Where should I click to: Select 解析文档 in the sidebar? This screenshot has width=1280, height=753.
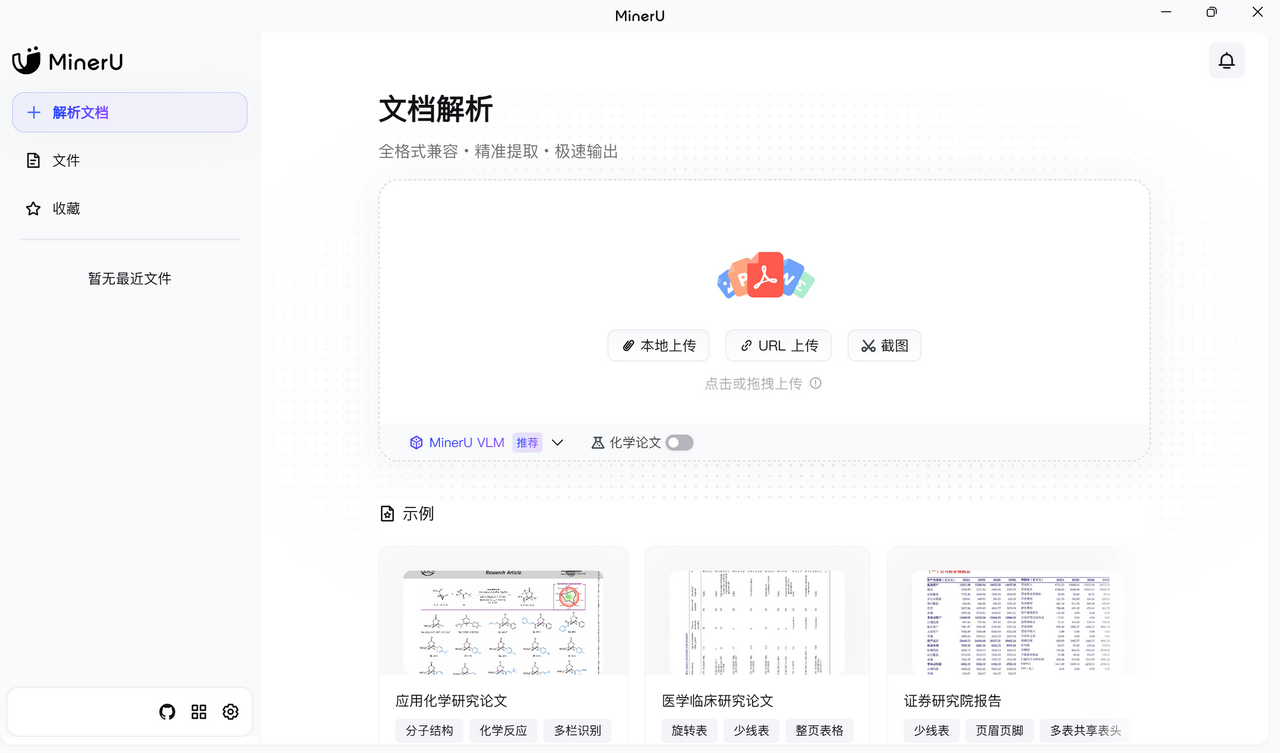tap(130, 112)
